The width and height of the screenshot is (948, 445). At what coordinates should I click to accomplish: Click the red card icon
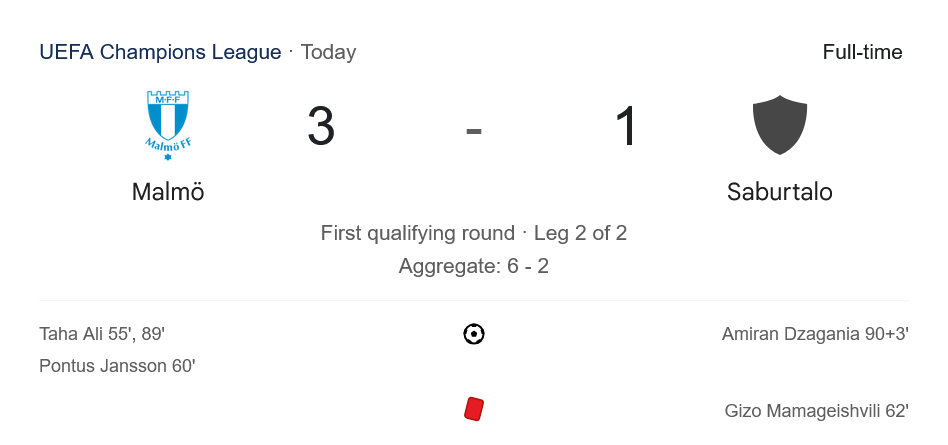[x=474, y=409]
